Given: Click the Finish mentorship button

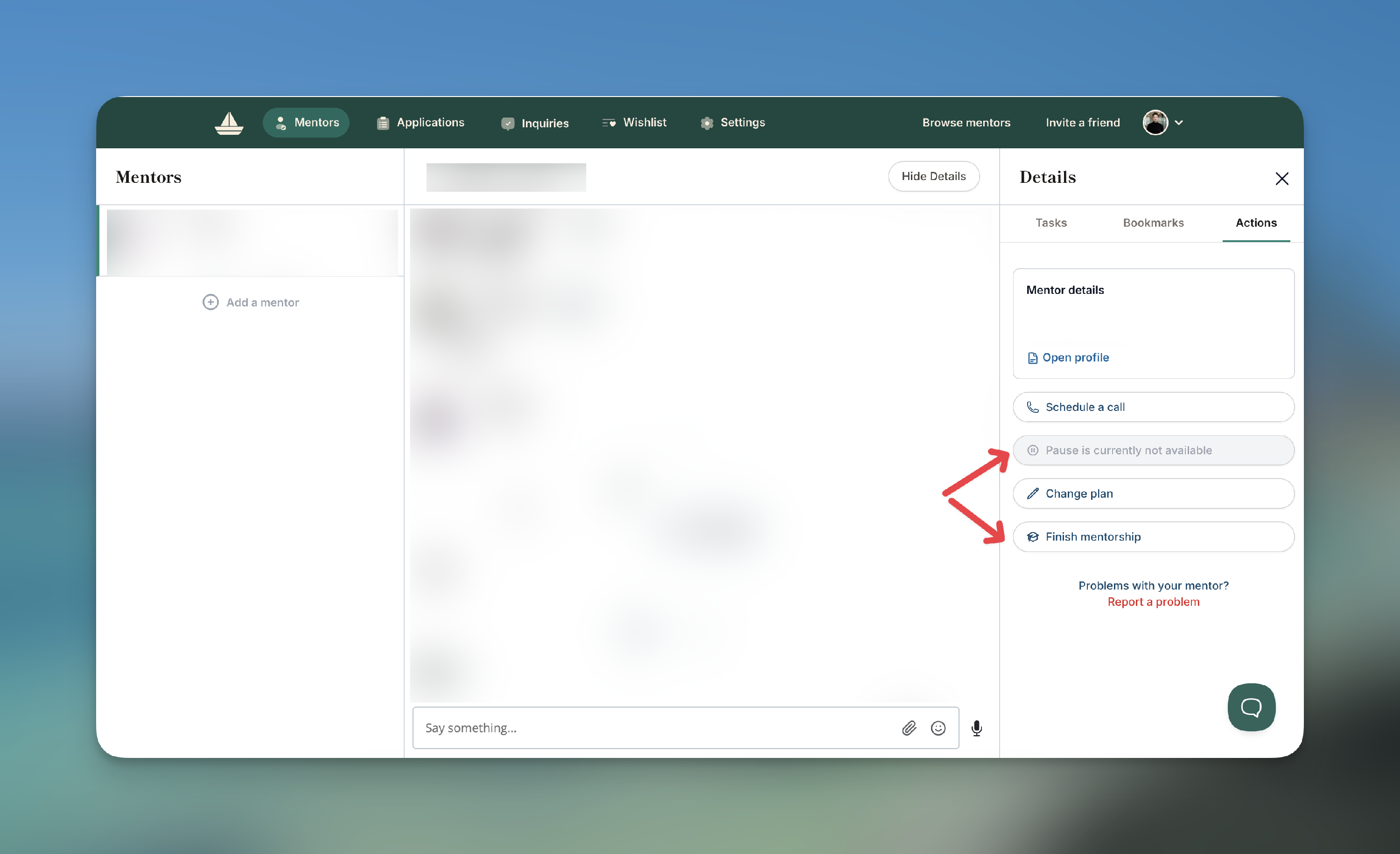Looking at the screenshot, I should 1153,536.
